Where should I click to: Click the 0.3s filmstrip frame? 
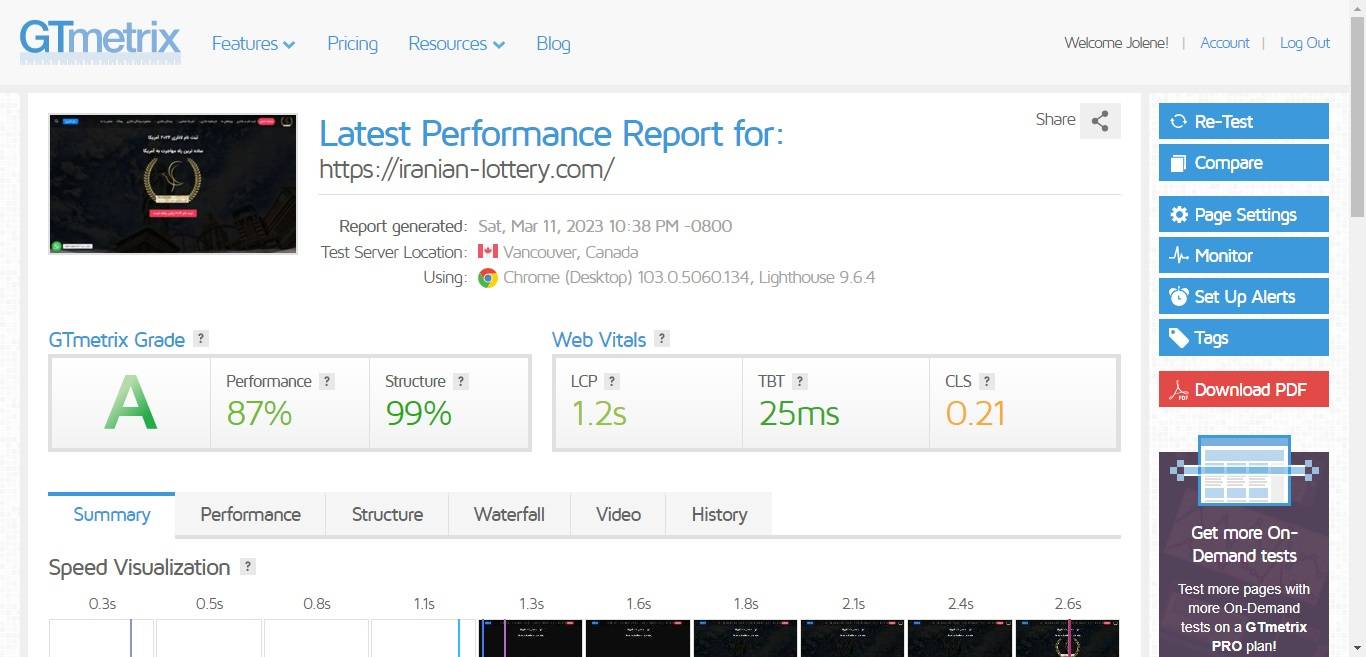pos(101,638)
